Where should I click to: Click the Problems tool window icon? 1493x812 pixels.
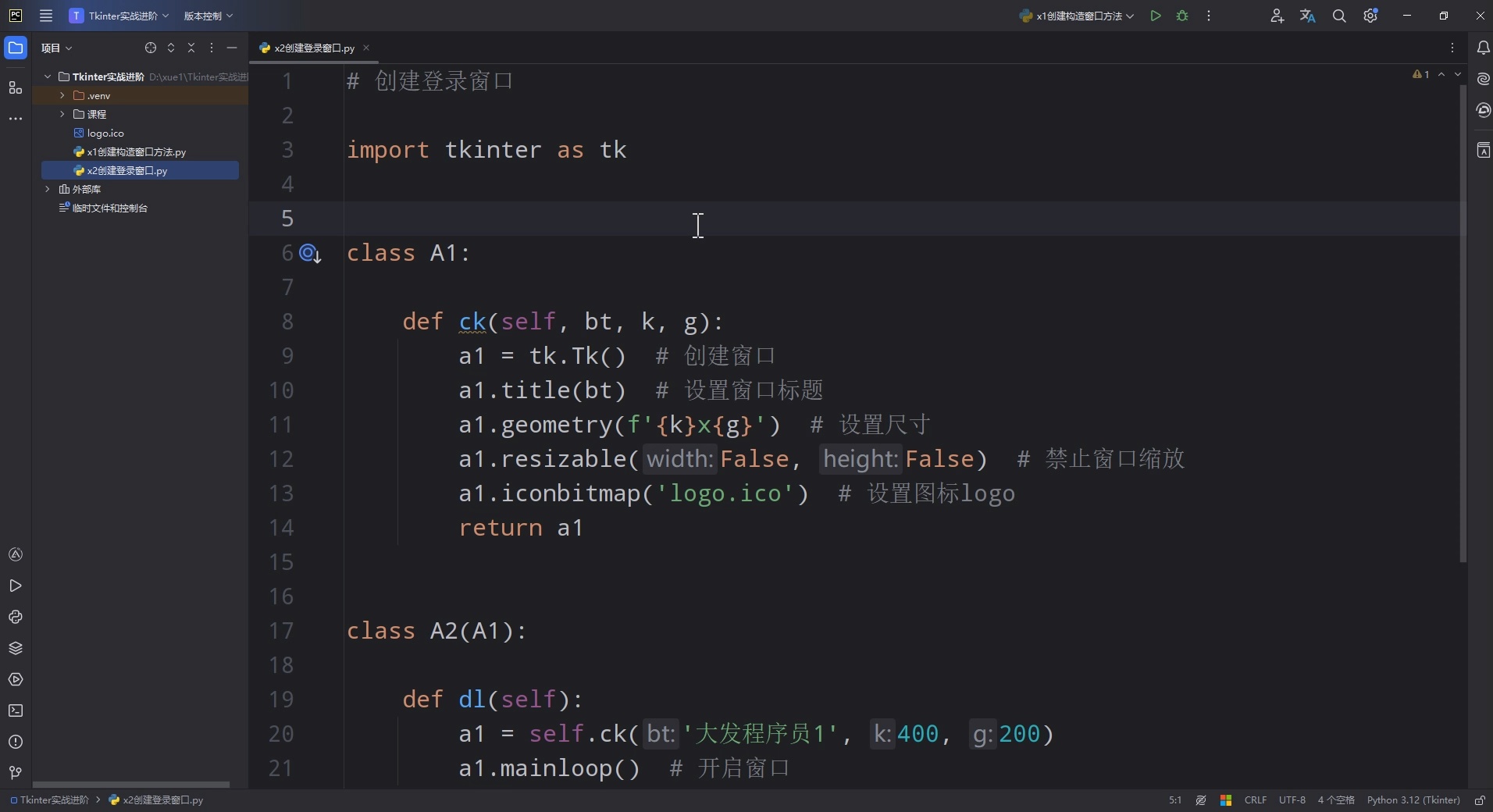[16, 742]
